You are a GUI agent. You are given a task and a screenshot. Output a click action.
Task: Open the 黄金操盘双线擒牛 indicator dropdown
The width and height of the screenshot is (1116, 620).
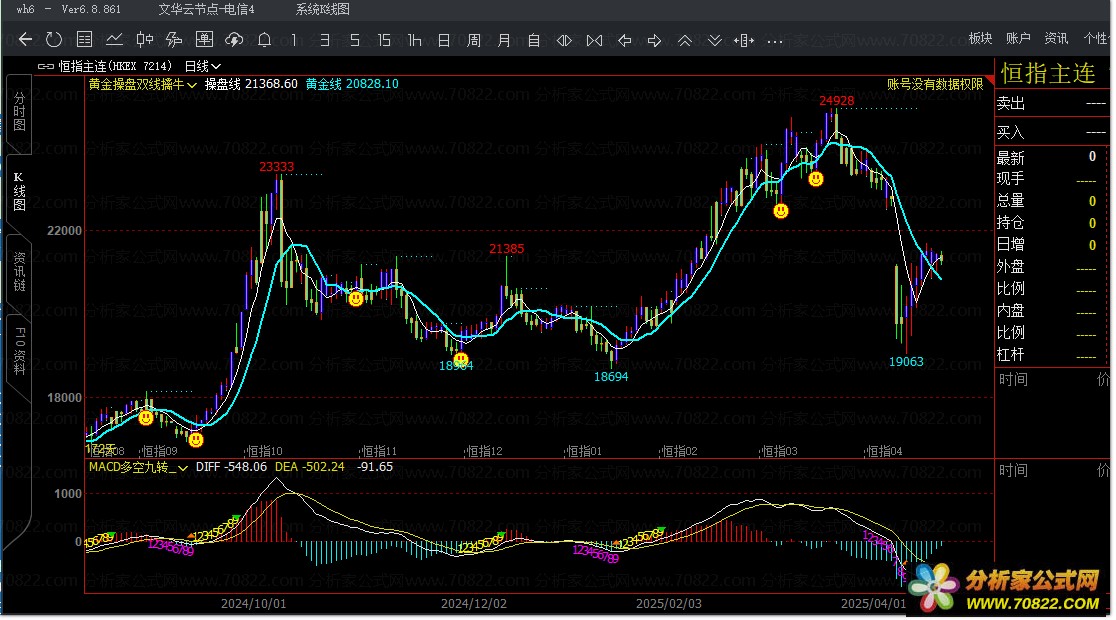[143, 85]
